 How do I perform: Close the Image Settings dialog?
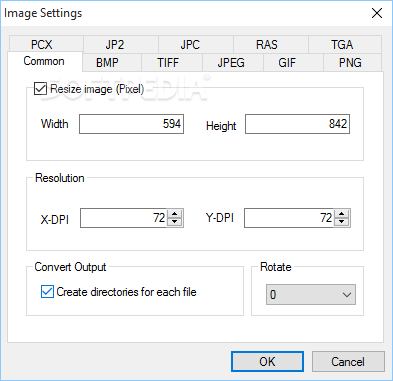(x=377, y=13)
